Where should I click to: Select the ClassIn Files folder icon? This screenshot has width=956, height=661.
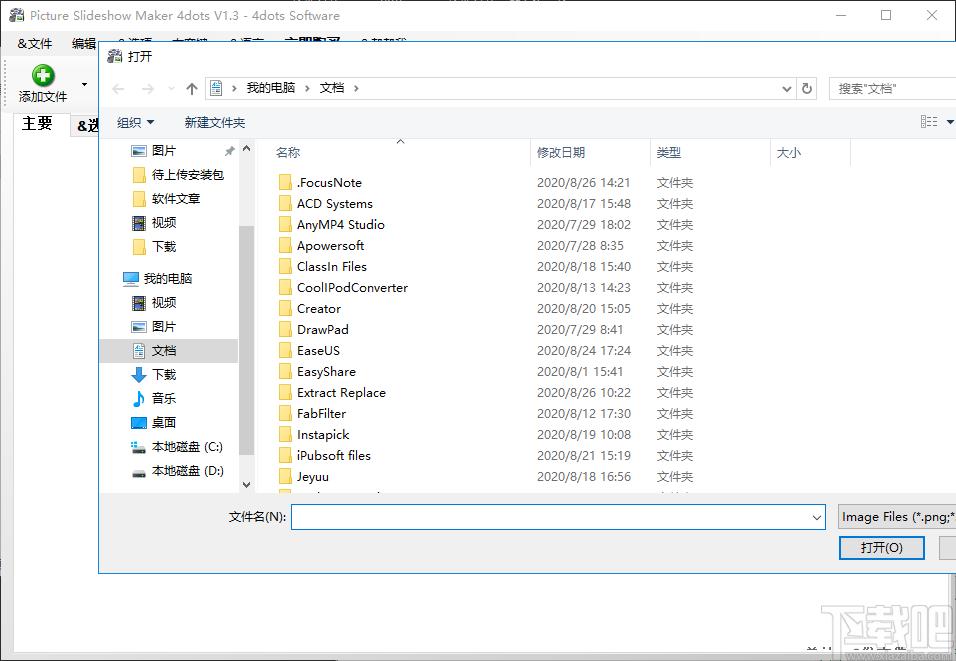(285, 266)
